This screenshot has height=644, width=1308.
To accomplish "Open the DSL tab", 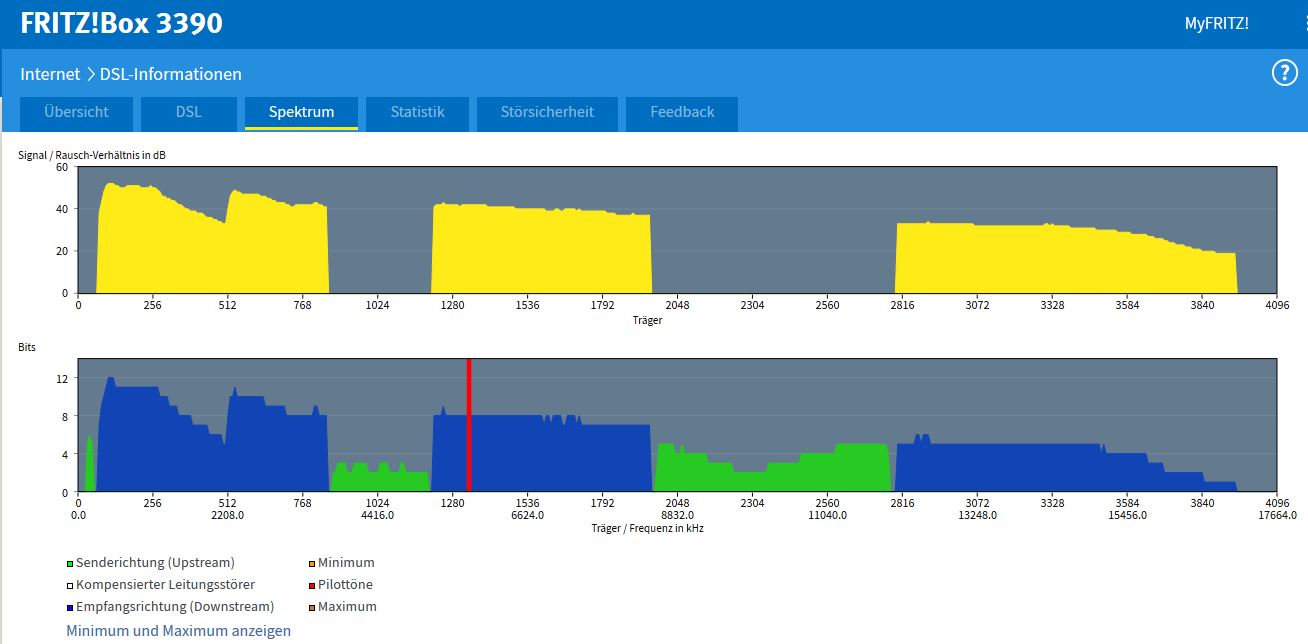I will pyautogui.click(x=188, y=113).
